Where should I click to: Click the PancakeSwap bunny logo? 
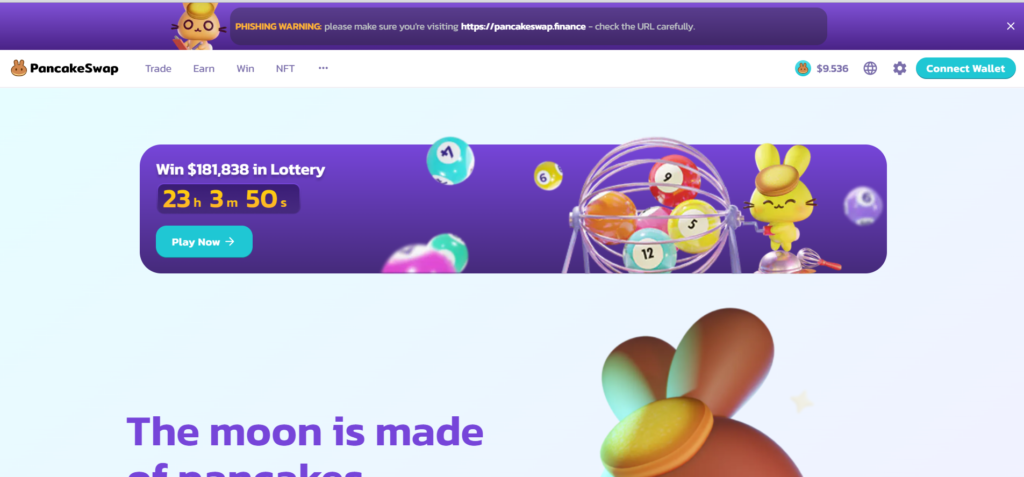point(19,68)
